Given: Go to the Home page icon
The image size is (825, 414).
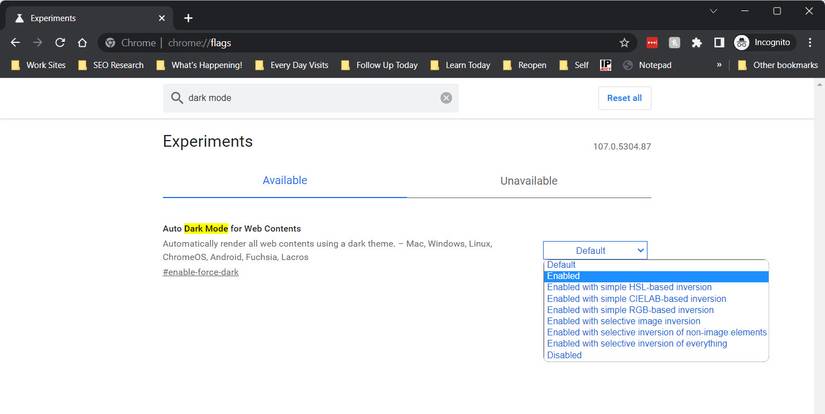Looking at the screenshot, I should click(x=83, y=43).
